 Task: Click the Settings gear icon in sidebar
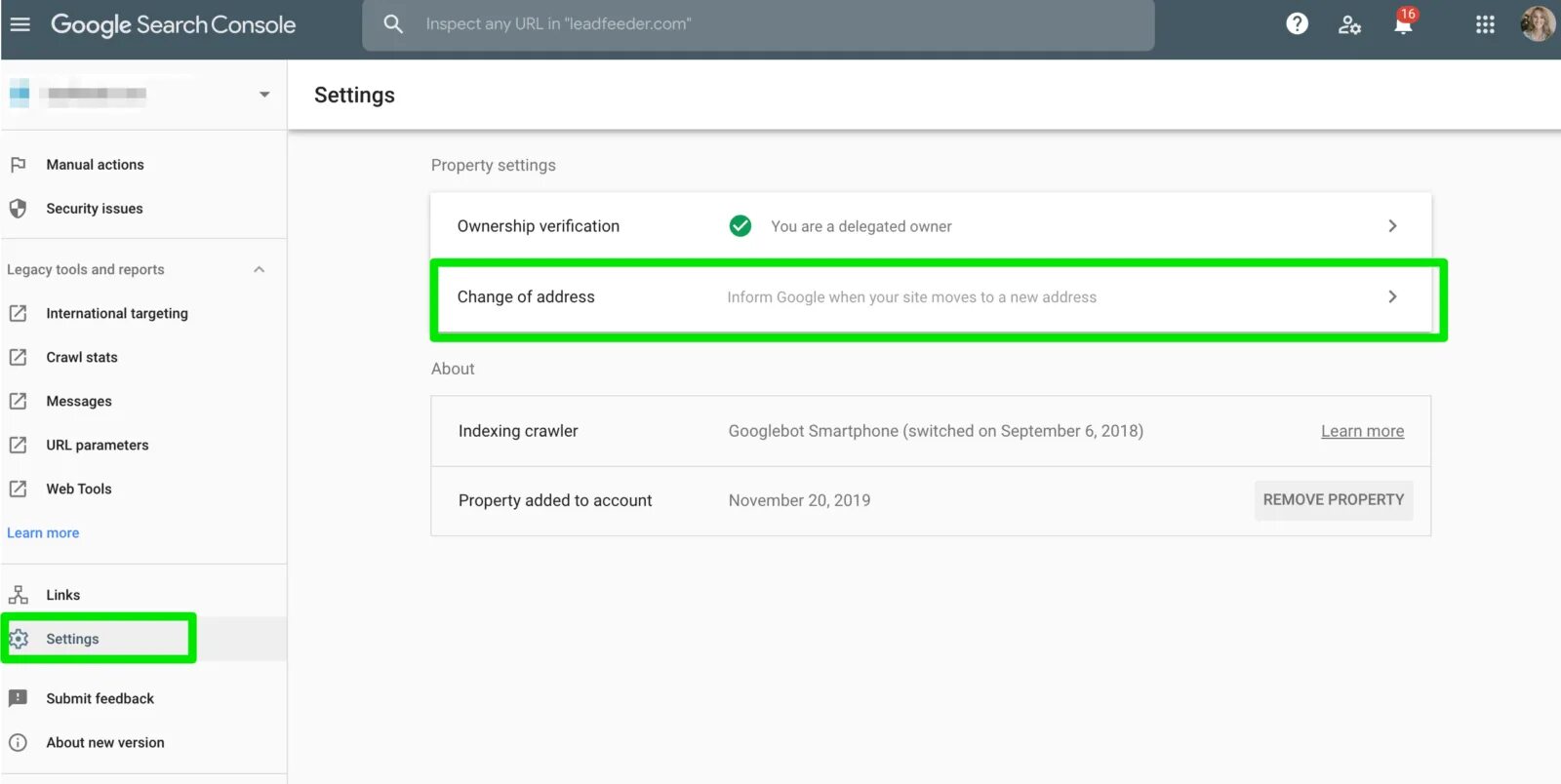pos(19,639)
